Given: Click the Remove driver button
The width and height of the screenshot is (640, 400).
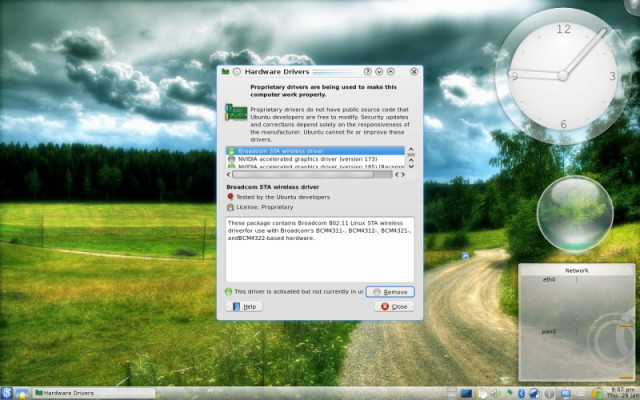Looking at the screenshot, I should 390,291.
